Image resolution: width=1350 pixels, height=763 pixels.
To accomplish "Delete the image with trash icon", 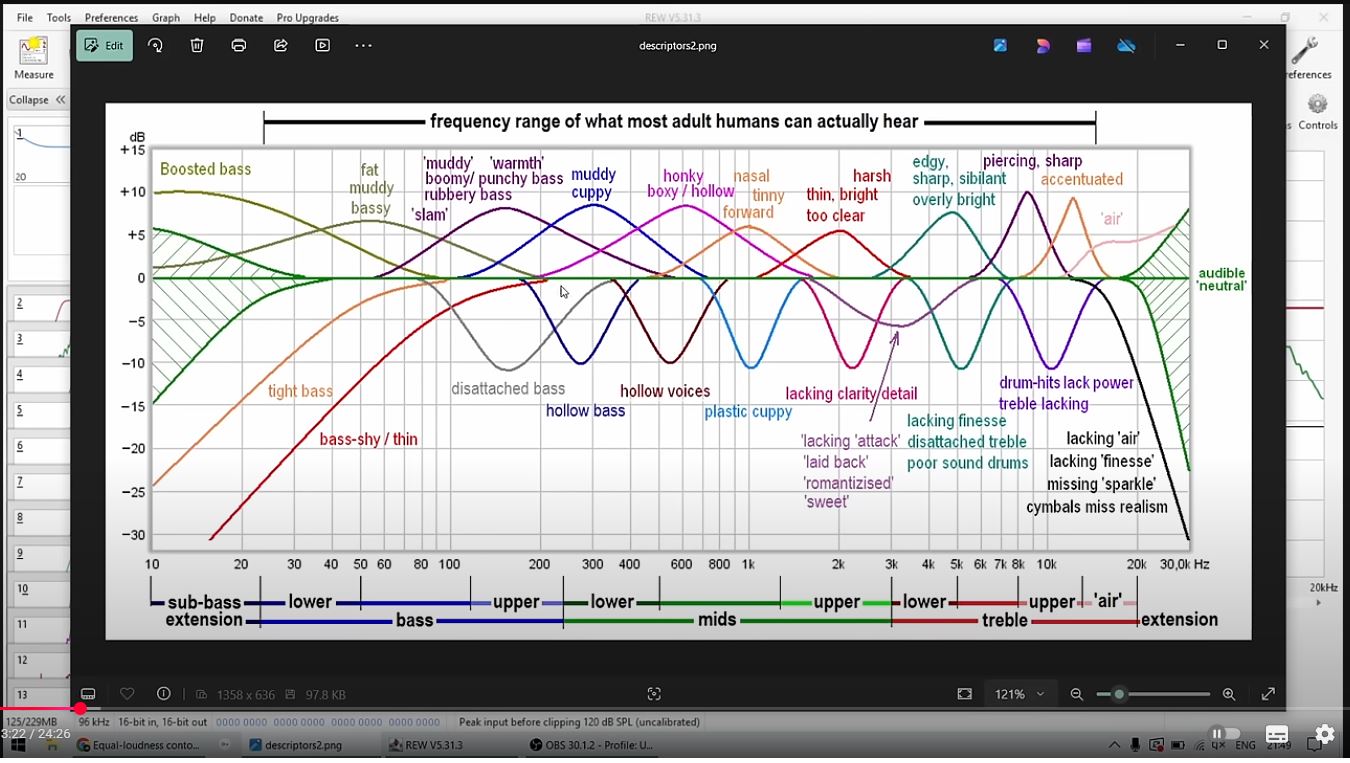I will click(197, 45).
